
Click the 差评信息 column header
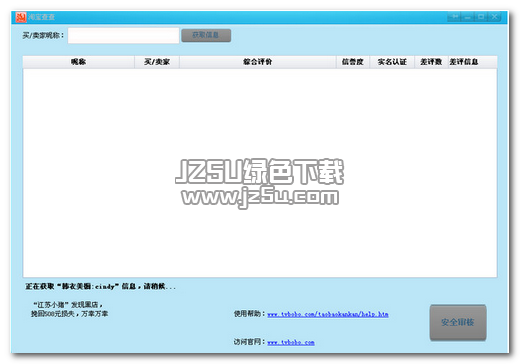464,62
